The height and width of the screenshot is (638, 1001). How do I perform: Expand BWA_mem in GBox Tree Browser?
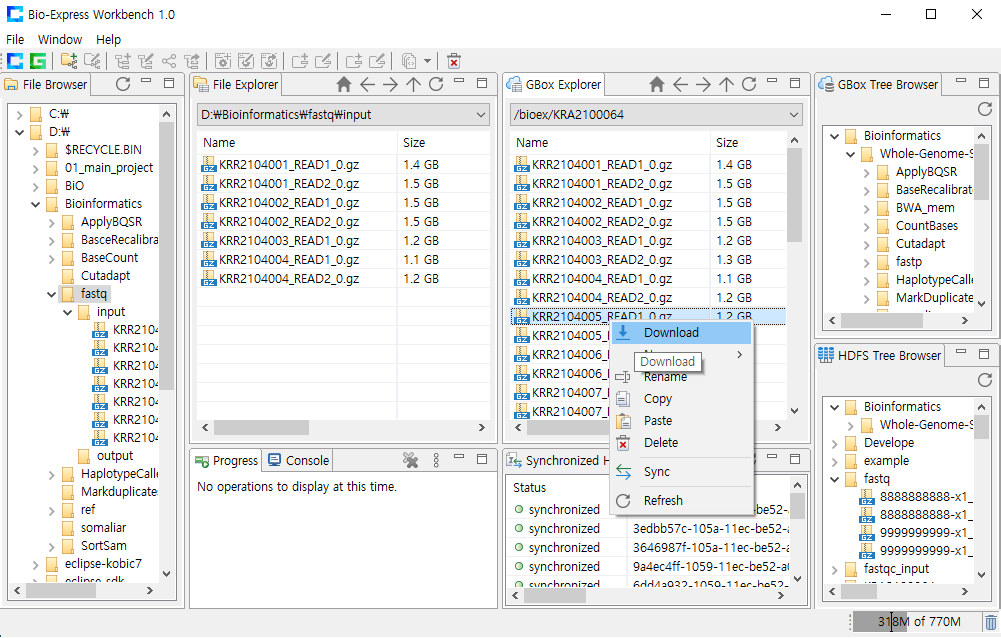(x=866, y=208)
